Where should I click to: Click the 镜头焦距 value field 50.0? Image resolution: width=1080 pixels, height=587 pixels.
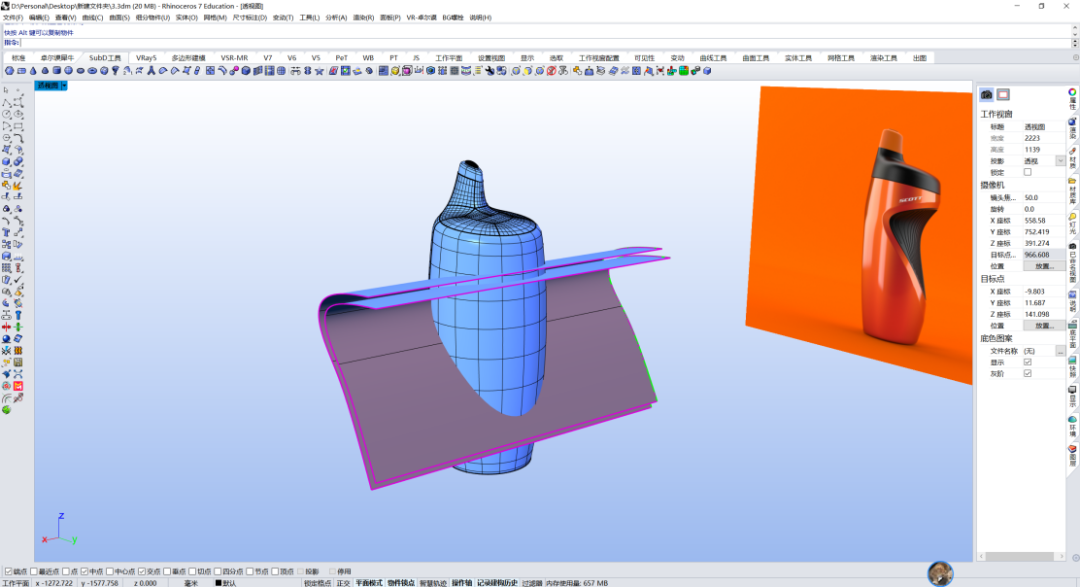click(1043, 198)
